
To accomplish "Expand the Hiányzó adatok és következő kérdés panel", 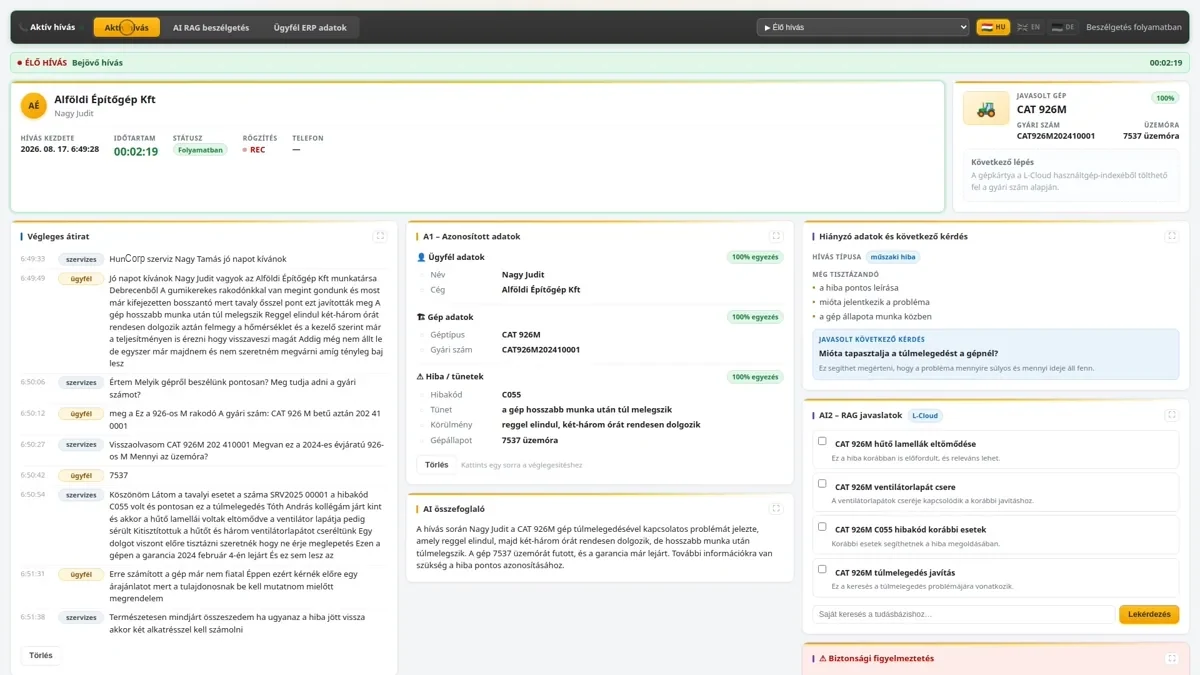I will pos(1172,237).
